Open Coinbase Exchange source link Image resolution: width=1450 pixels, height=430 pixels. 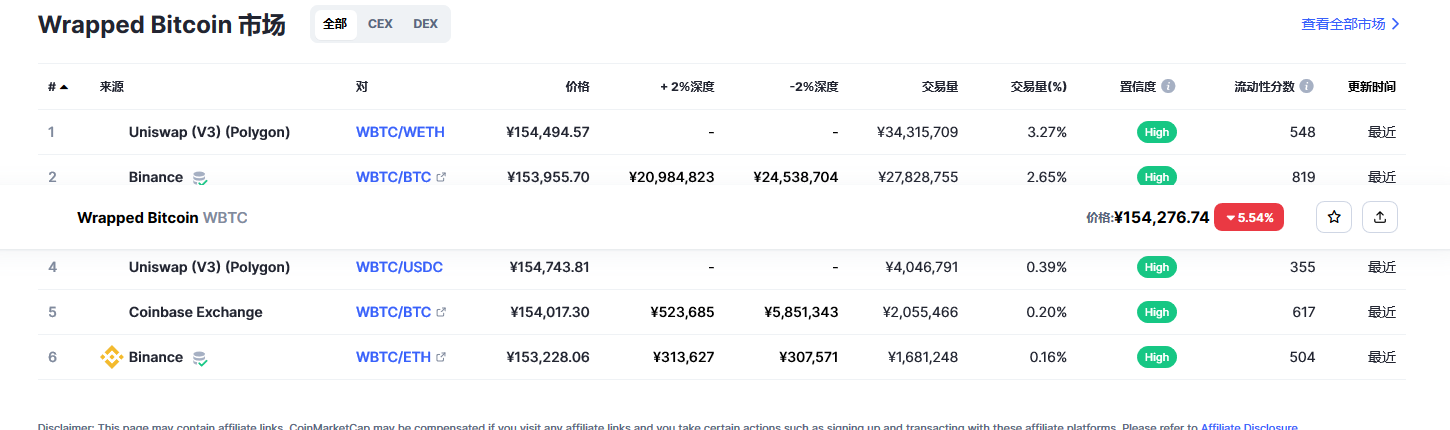195,312
